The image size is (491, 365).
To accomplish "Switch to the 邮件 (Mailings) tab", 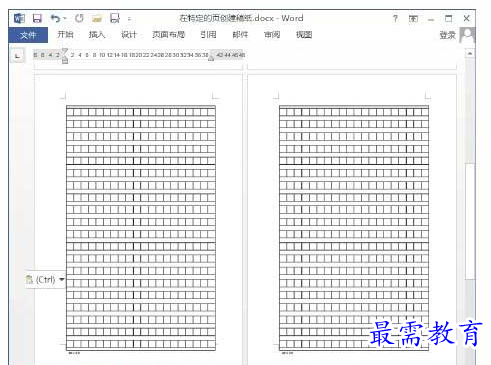I will [240, 34].
